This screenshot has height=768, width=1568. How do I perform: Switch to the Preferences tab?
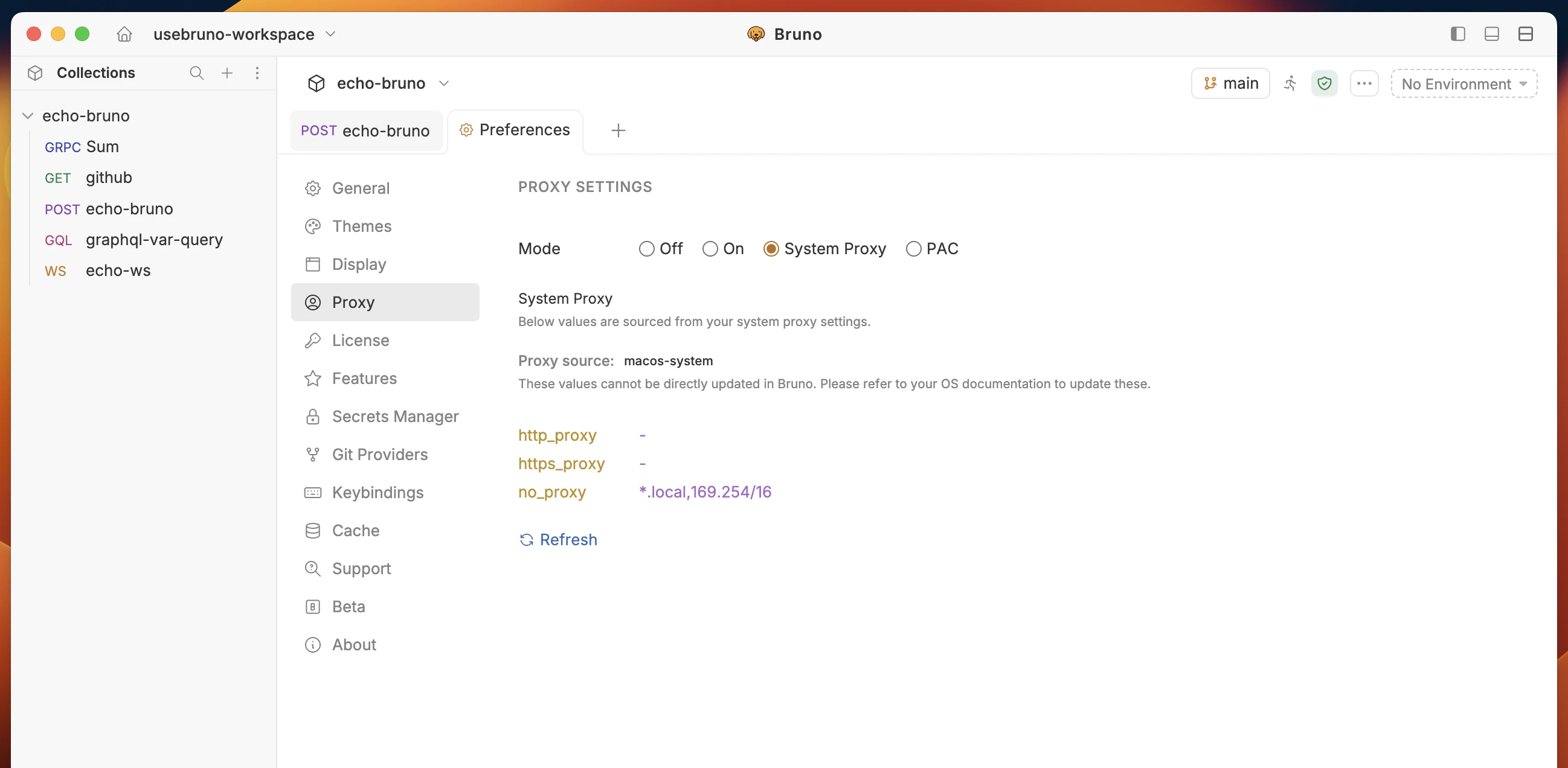[515, 130]
